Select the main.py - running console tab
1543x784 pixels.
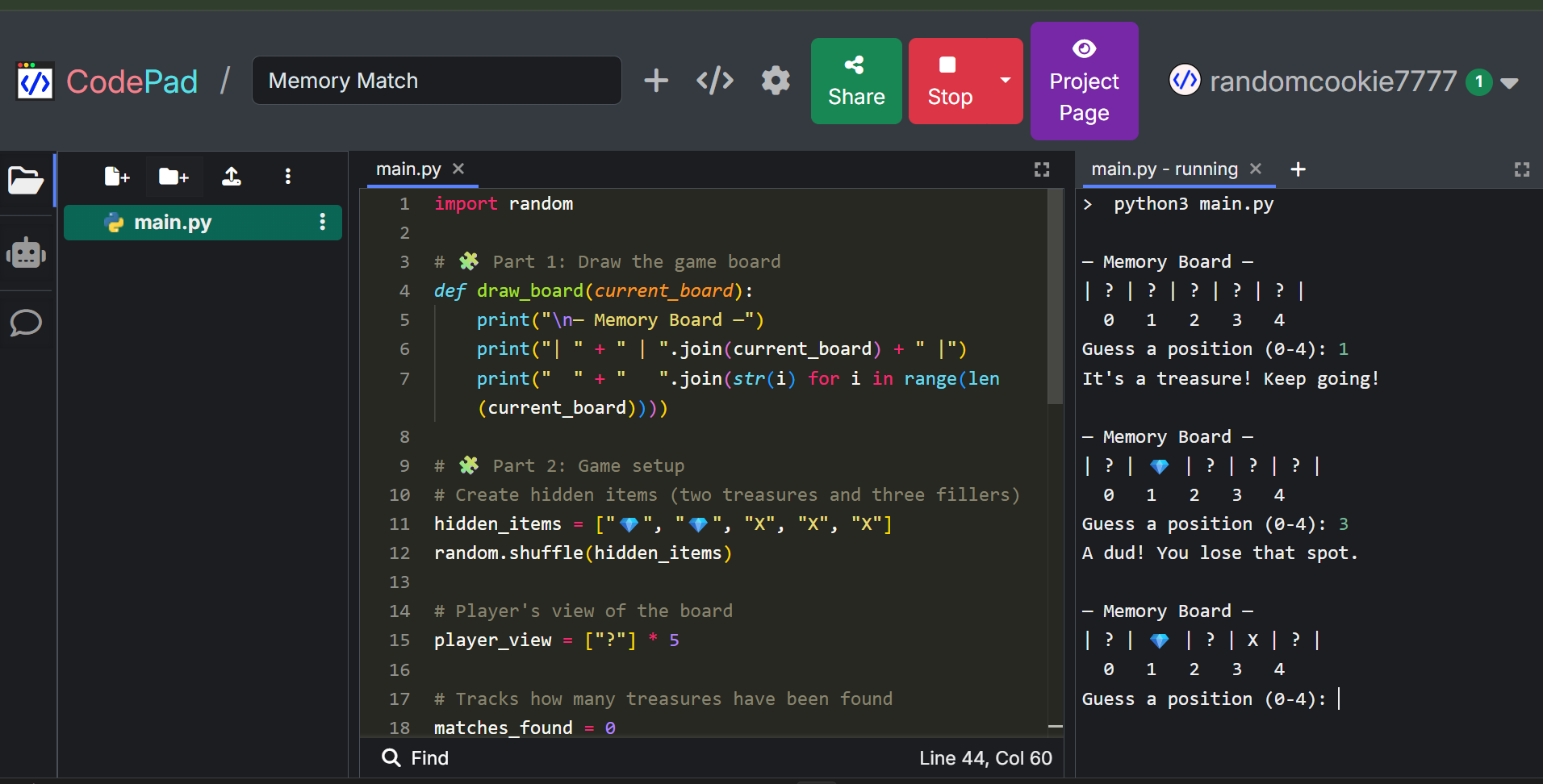pos(1164,169)
